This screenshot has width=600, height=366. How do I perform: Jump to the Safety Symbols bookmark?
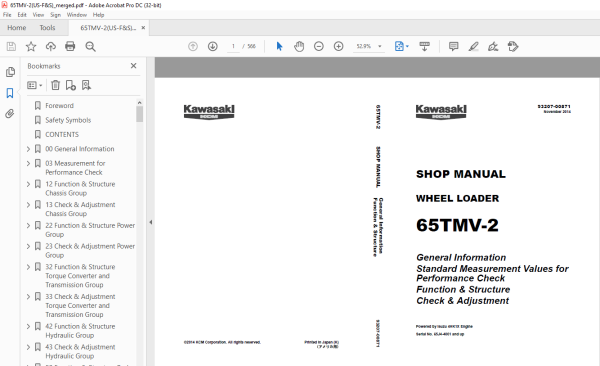click(68, 120)
